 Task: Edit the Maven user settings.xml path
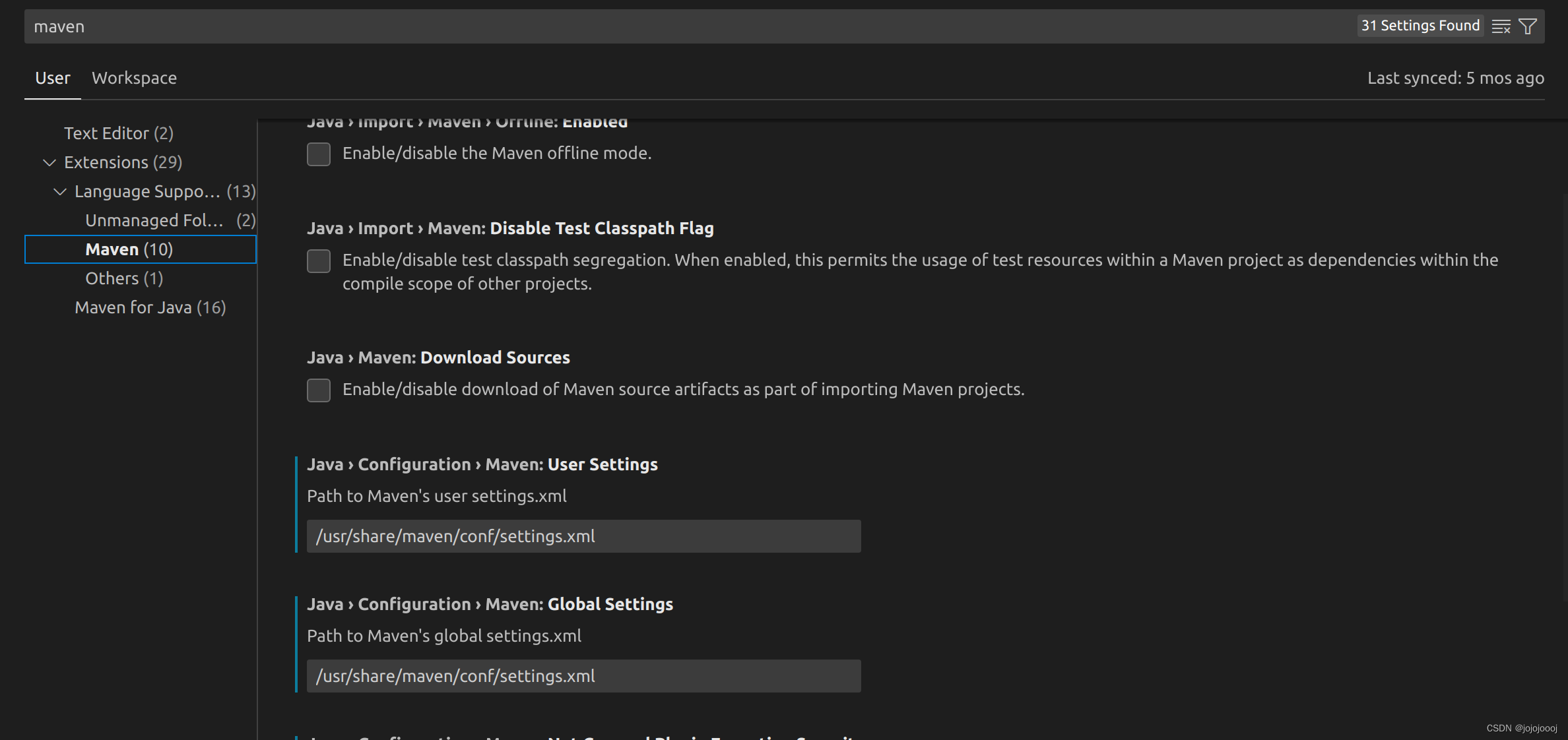[x=583, y=536]
